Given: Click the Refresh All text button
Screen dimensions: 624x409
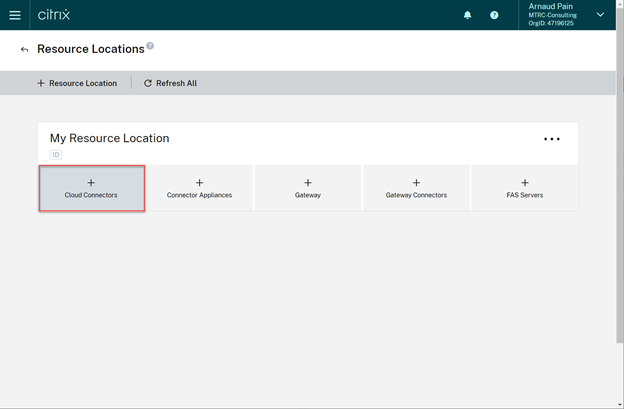Looking at the screenshot, I should coord(176,83).
